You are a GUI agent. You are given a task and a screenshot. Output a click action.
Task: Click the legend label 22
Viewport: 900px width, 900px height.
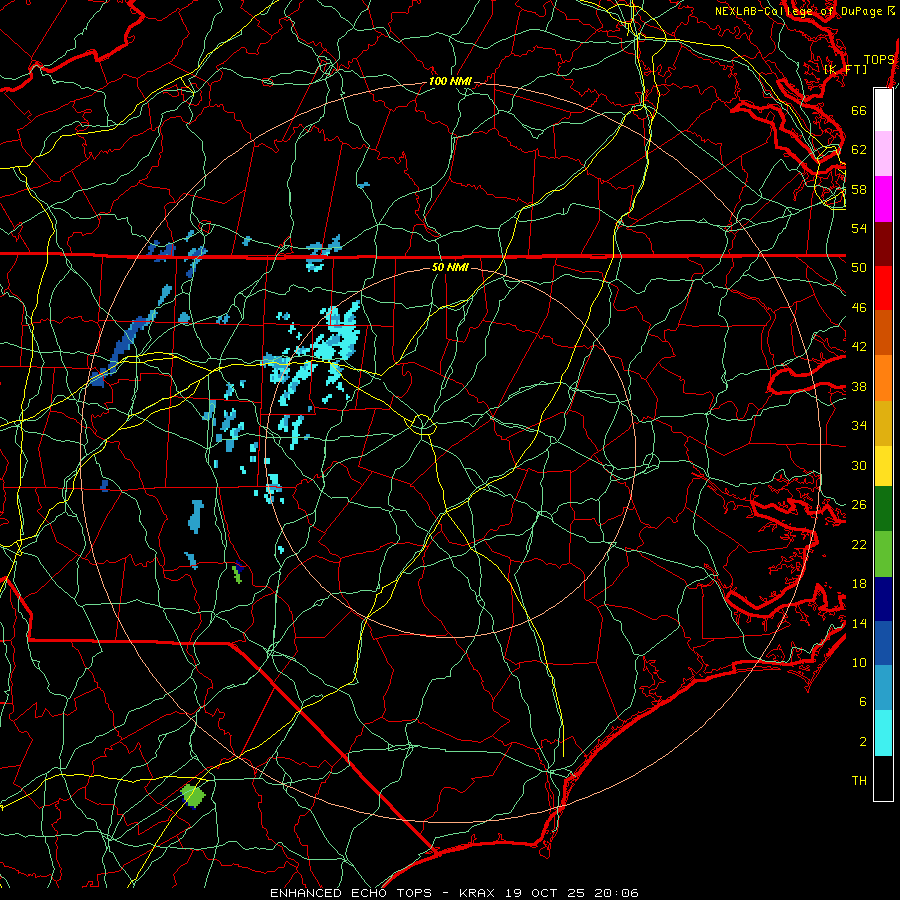[x=859, y=544]
